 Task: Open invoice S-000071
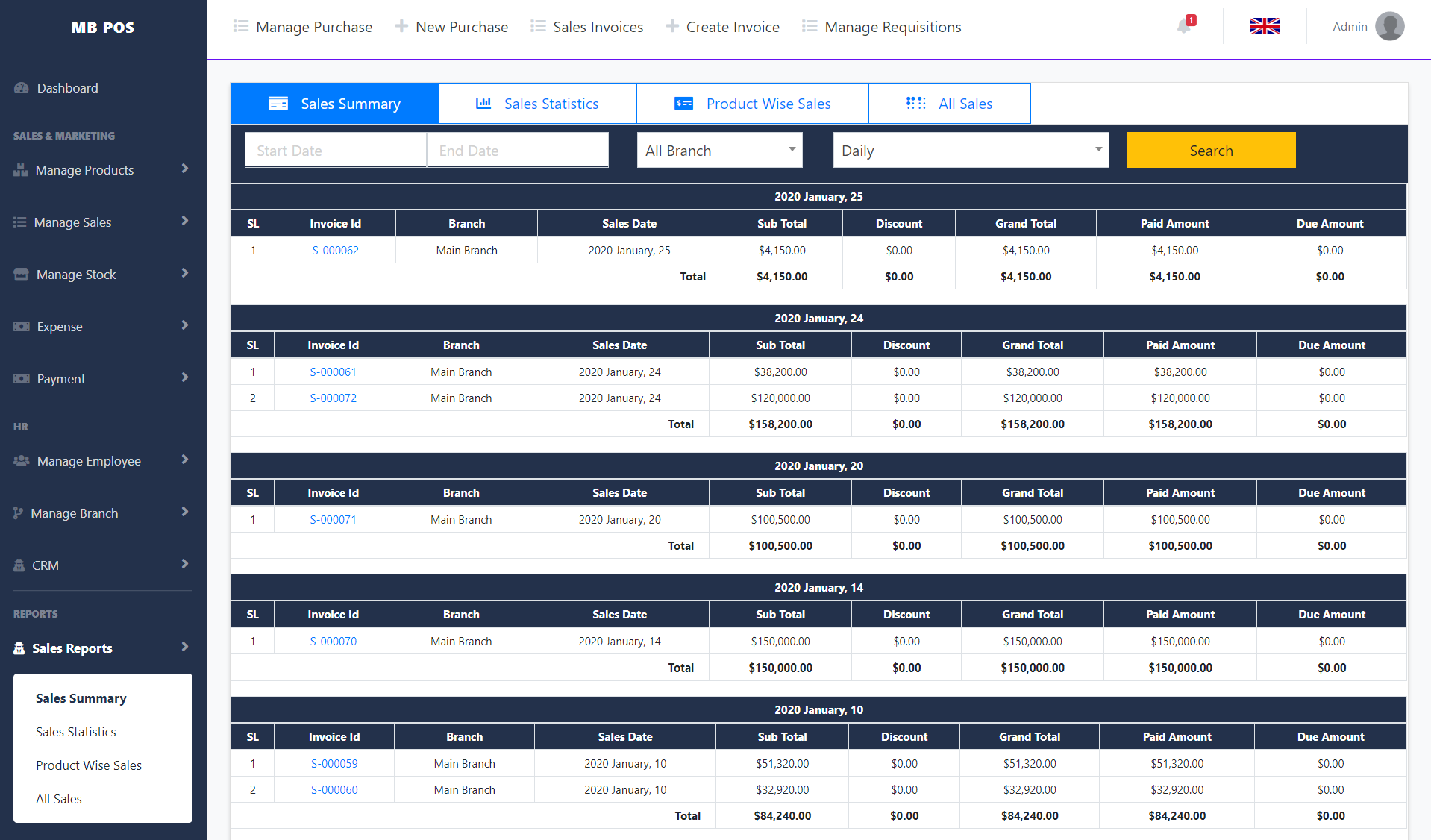pos(333,520)
